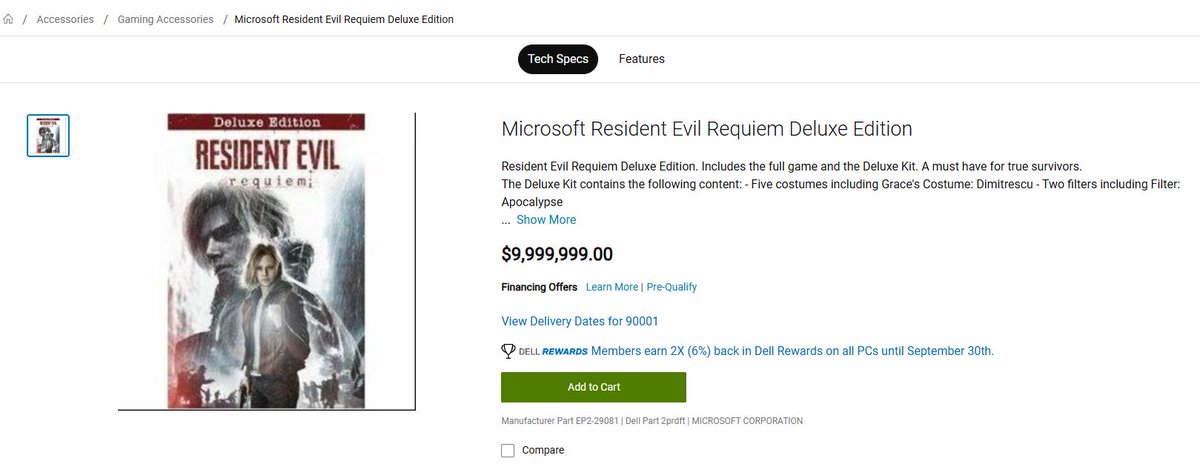Click the Dell Rewards trophy icon
The height and width of the screenshot is (464, 1200).
[x=508, y=351]
